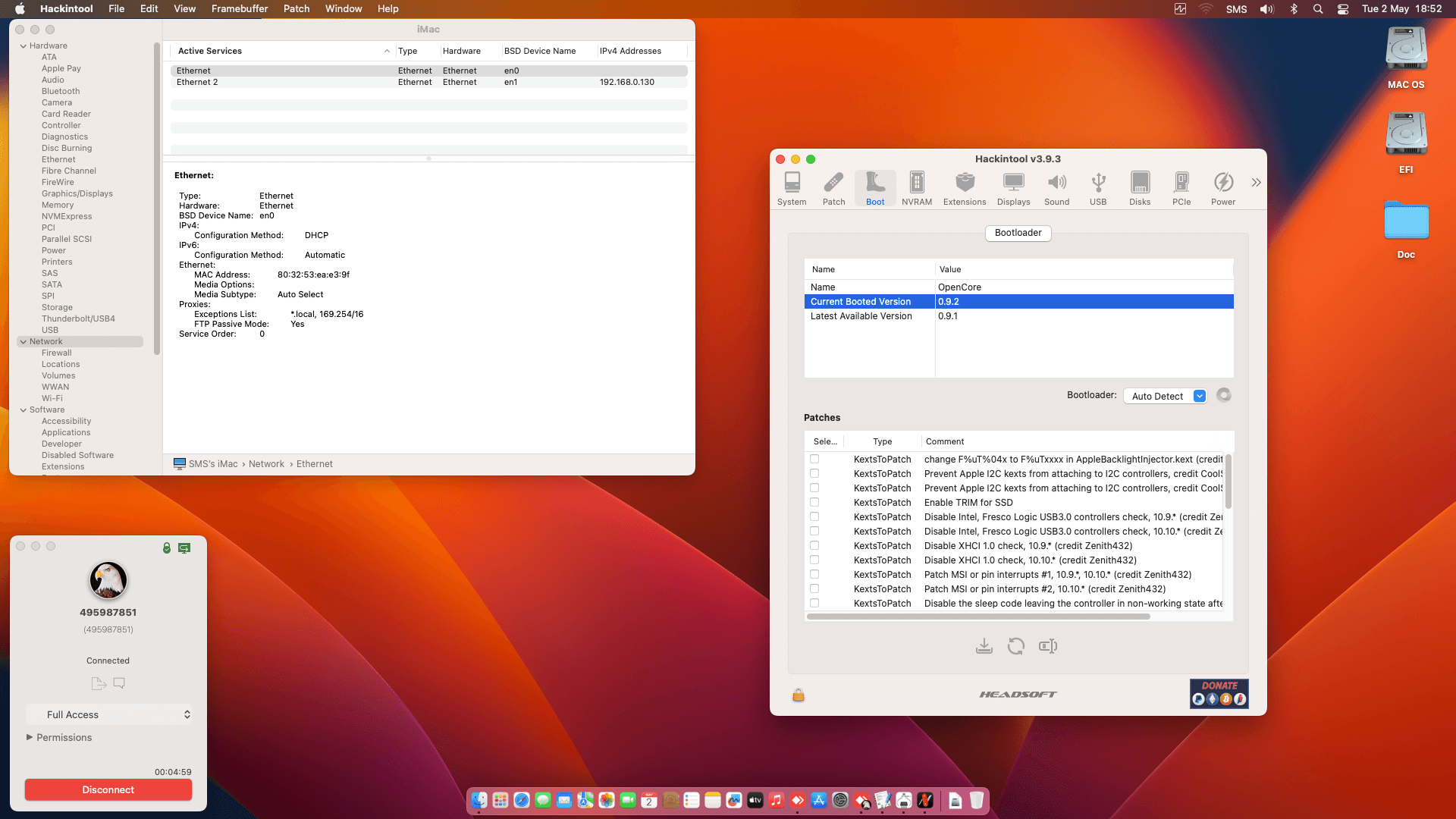Click the Patches list horizontal scrollbar

coord(978,617)
